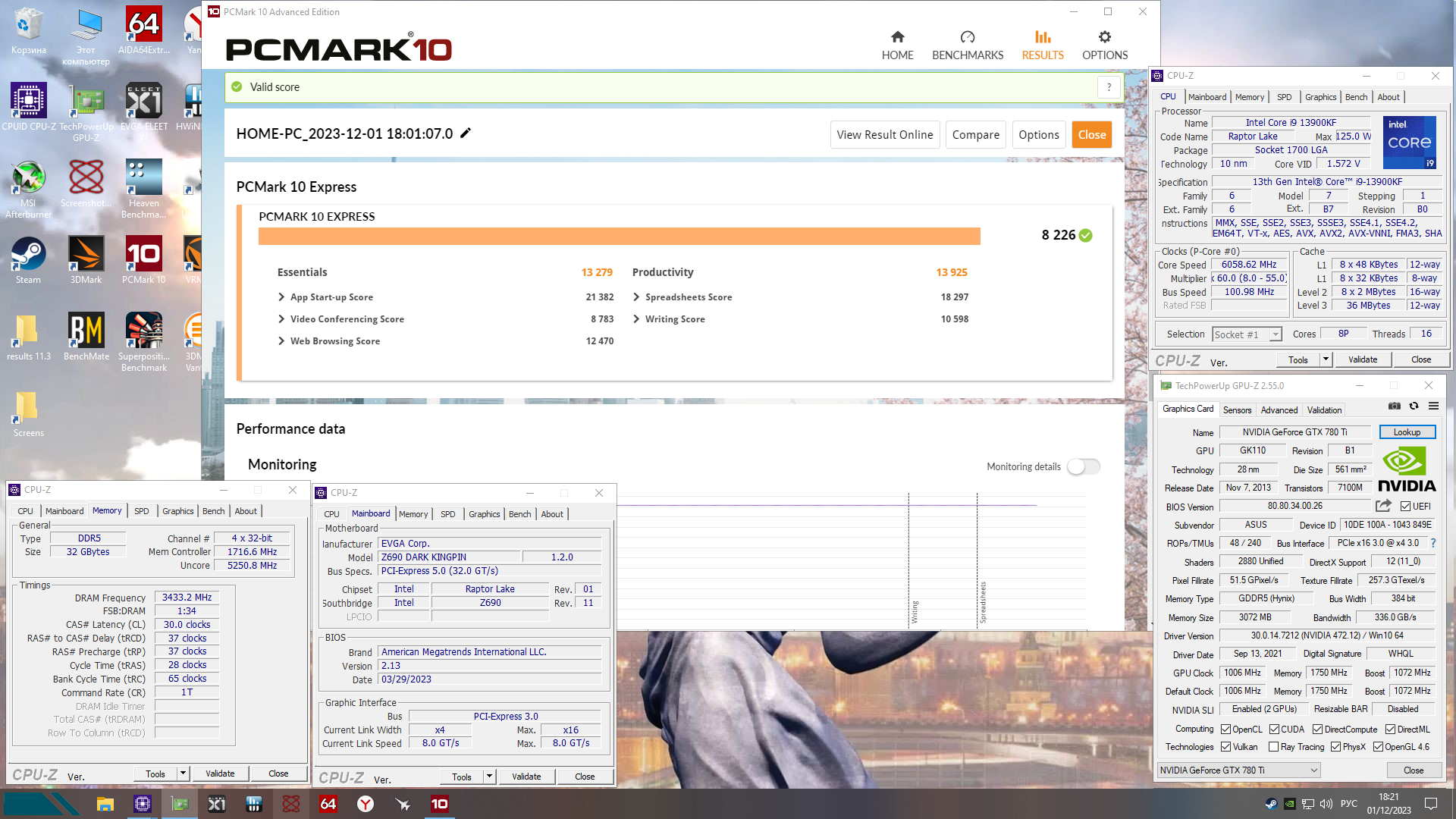Viewport: 1456px width, 819px height.
Task: Open BenchMate desktop shortcut
Action: coord(86,337)
